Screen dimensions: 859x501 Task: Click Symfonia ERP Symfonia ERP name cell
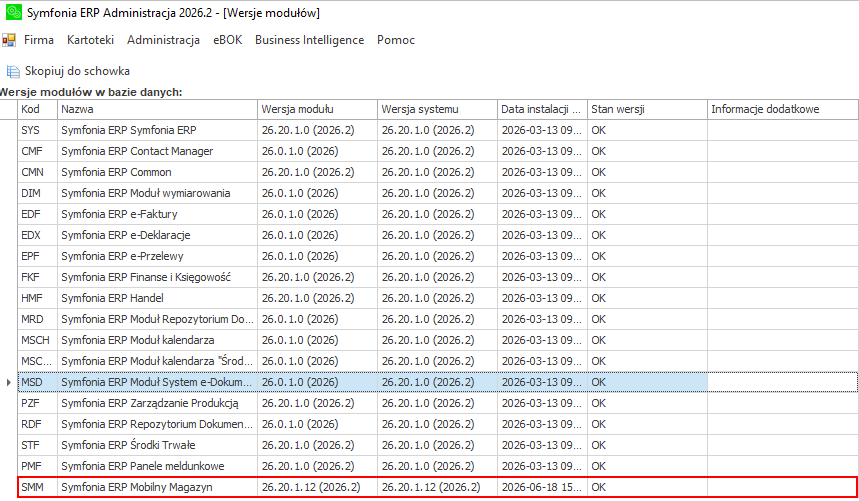(x=157, y=130)
